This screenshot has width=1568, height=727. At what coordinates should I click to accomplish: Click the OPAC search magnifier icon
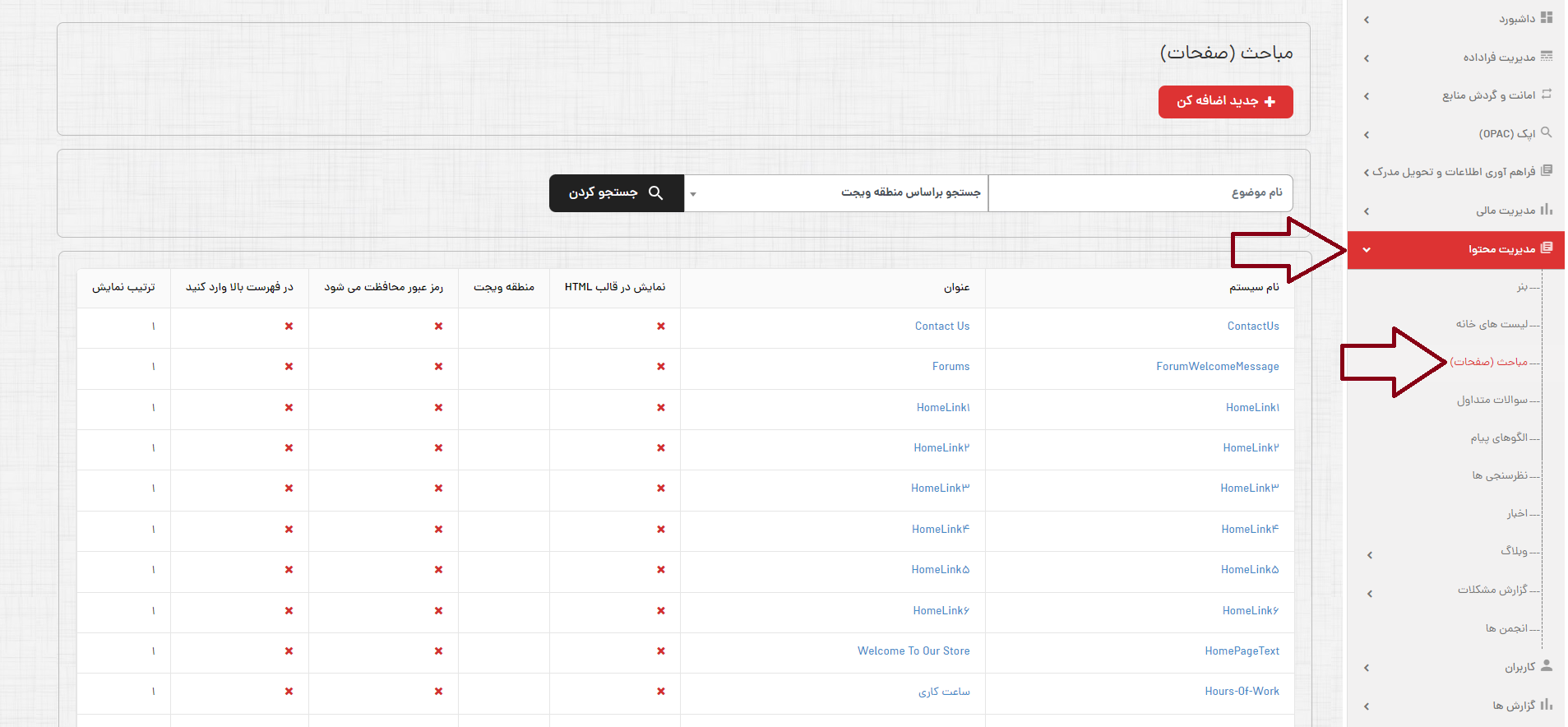click(1547, 132)
